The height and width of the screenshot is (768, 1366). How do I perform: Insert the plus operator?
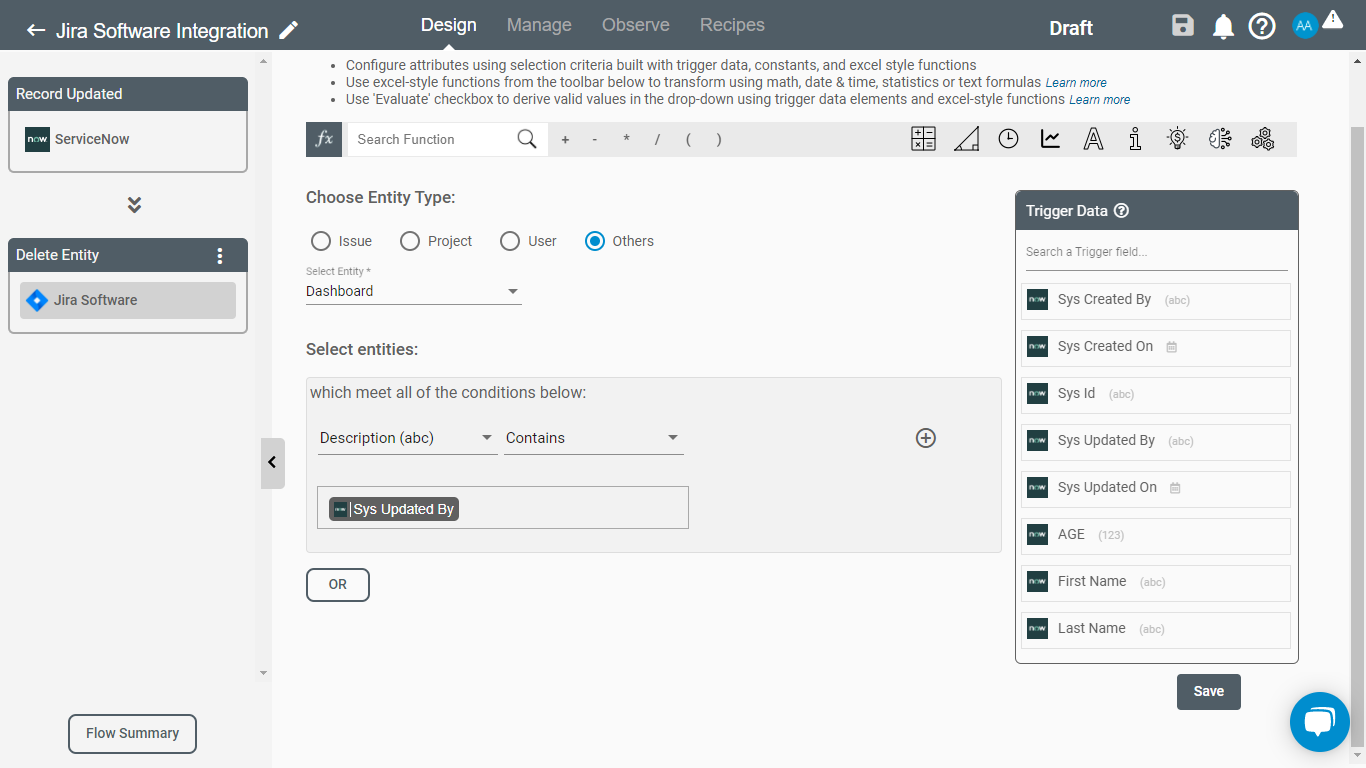[565, 140]
